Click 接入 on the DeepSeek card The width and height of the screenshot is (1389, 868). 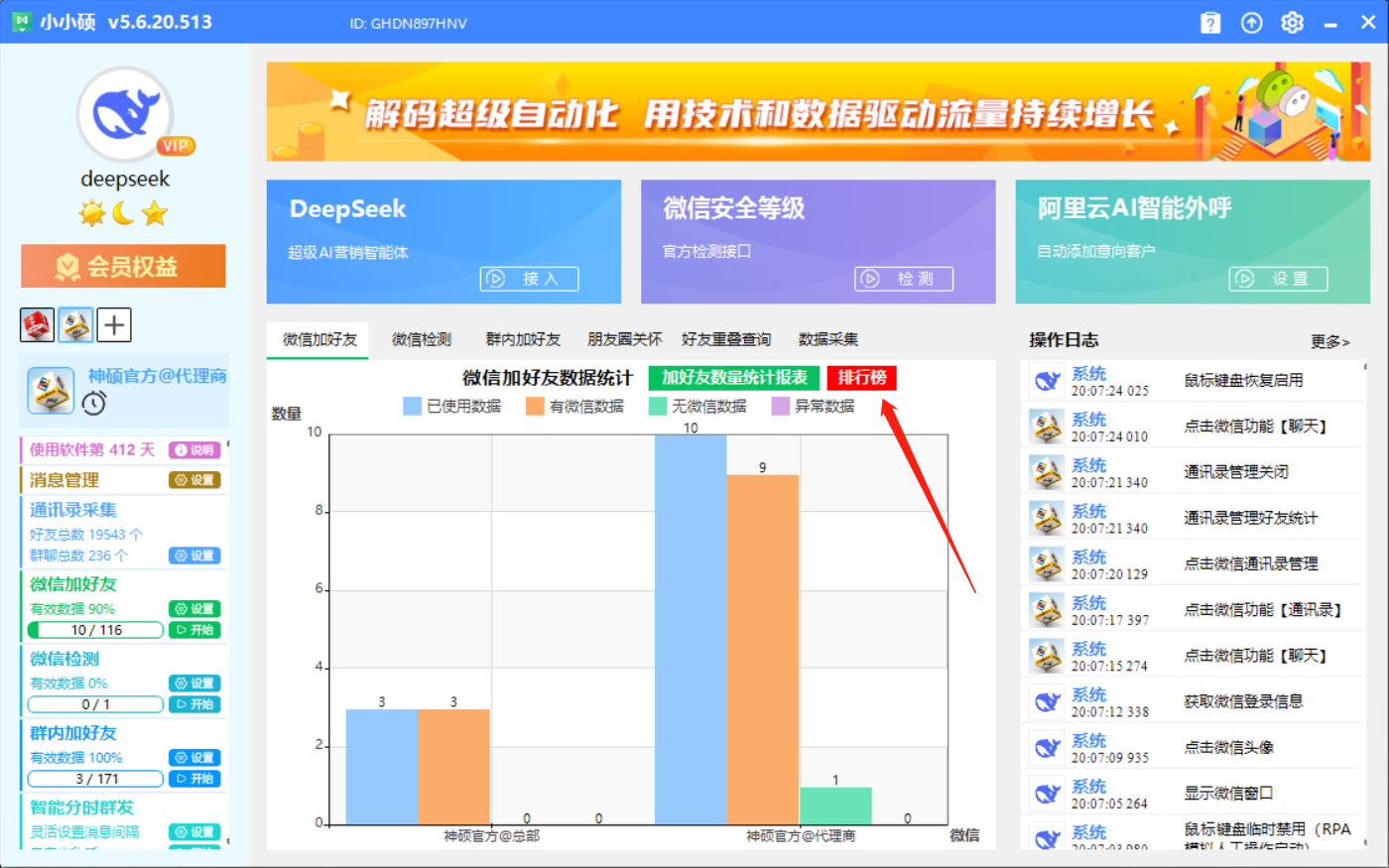pos(529,279)
